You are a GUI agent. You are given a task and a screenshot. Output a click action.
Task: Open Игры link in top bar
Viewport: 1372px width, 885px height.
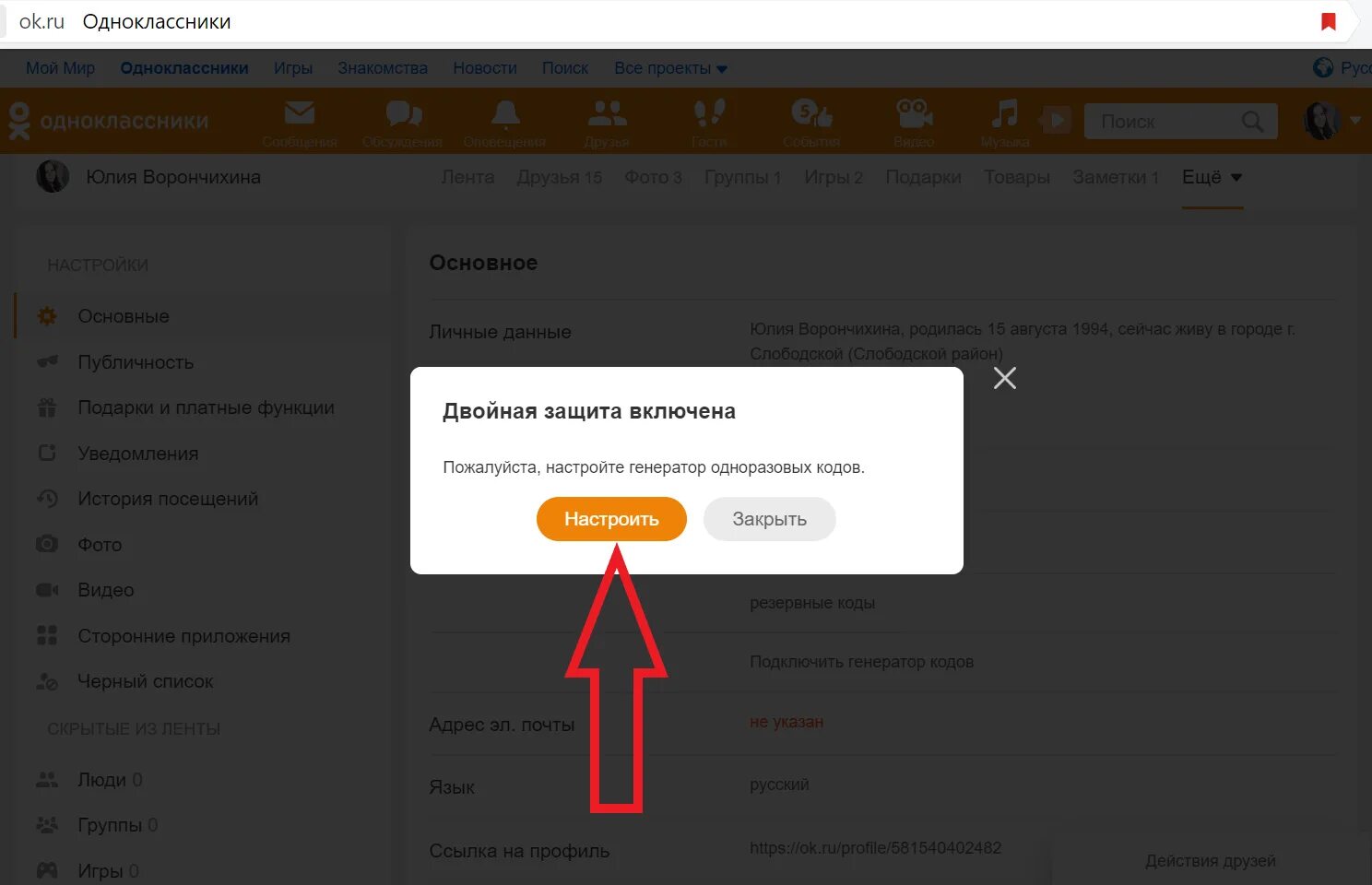point(293,68)
